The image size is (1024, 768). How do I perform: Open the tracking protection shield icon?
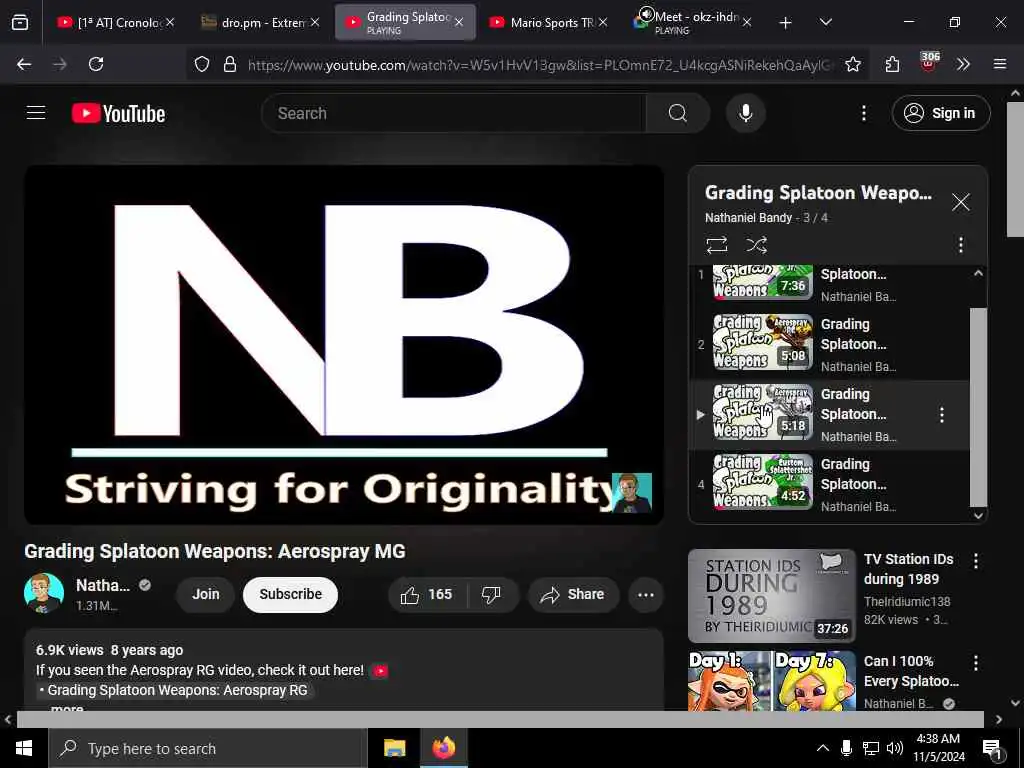[202, 64]
